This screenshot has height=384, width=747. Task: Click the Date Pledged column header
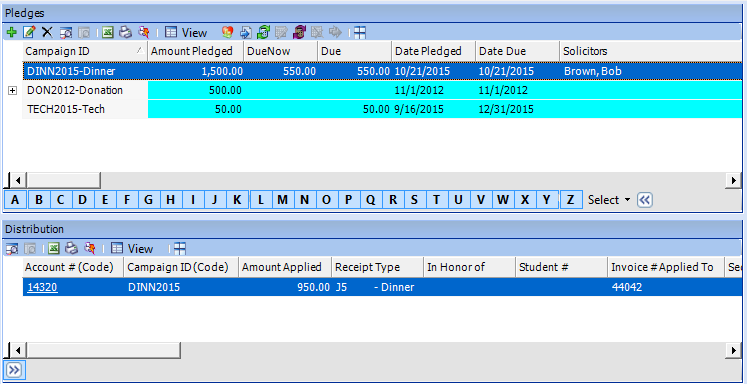pos(434,51)
